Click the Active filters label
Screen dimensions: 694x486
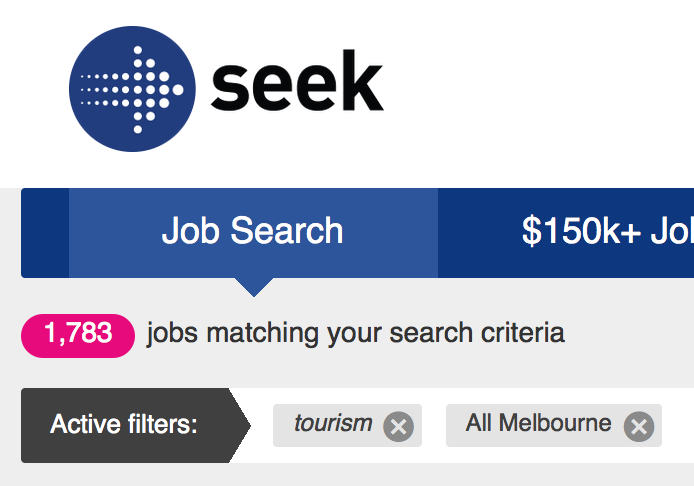click(x=124, y=425)
